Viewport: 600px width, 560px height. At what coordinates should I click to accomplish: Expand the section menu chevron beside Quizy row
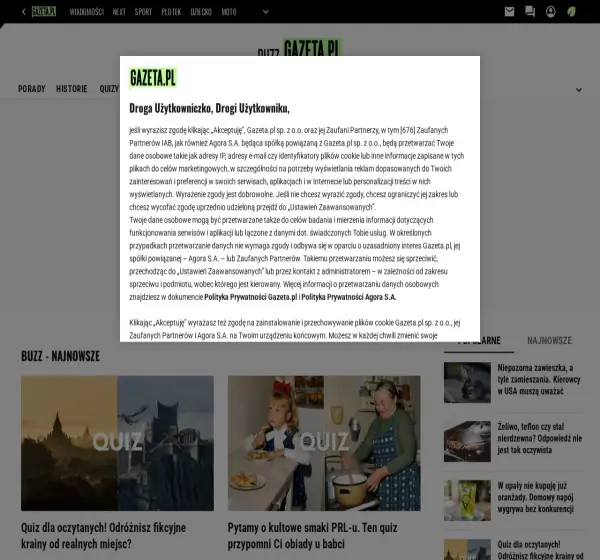pos(579,90)
